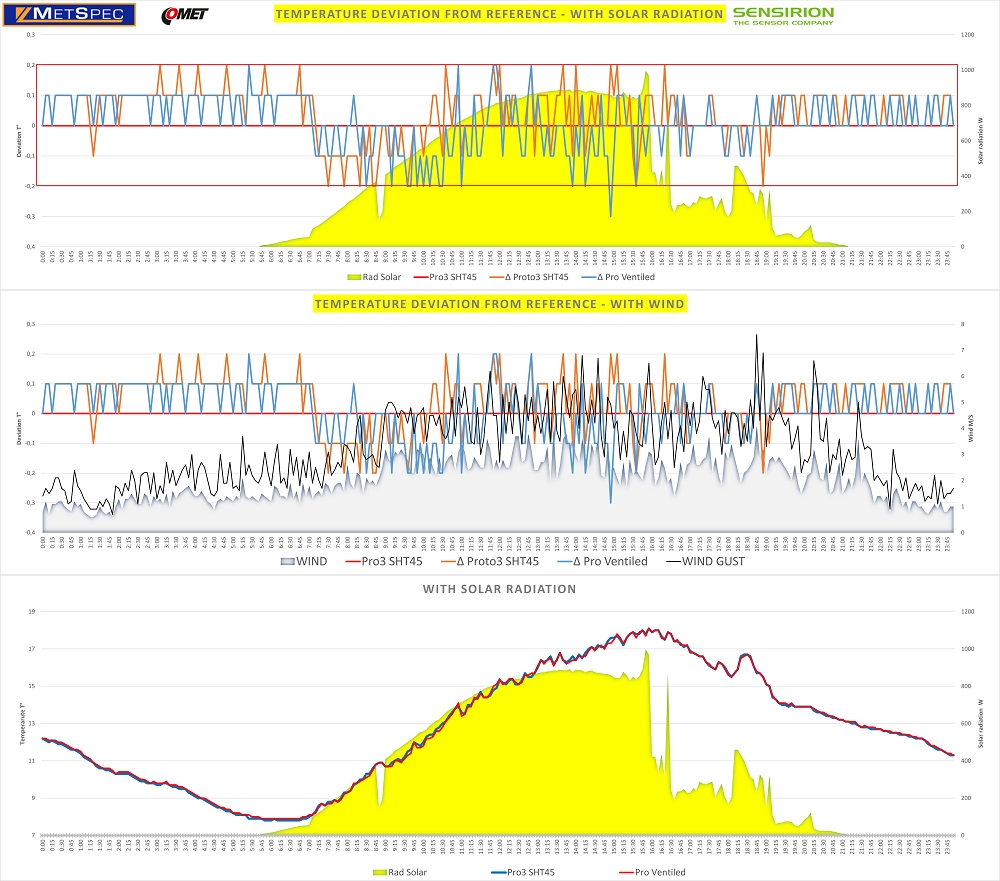Viewport: 1000px width, 881px height.
Task: Click 'Solar radiation W' axis label on top chart
Action: click(979, 140)
